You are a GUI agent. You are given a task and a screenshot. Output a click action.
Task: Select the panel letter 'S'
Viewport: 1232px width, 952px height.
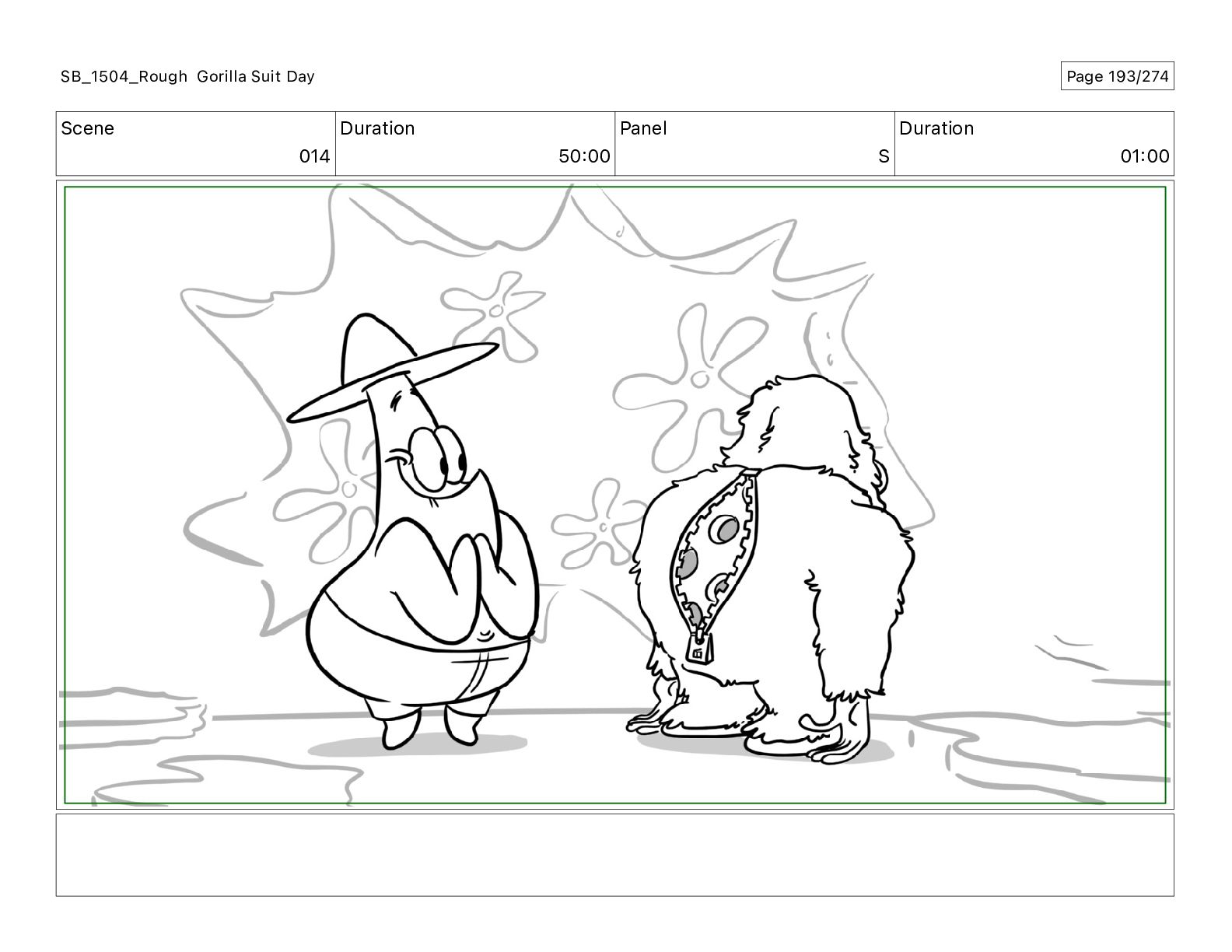click(x=884, y=156)
